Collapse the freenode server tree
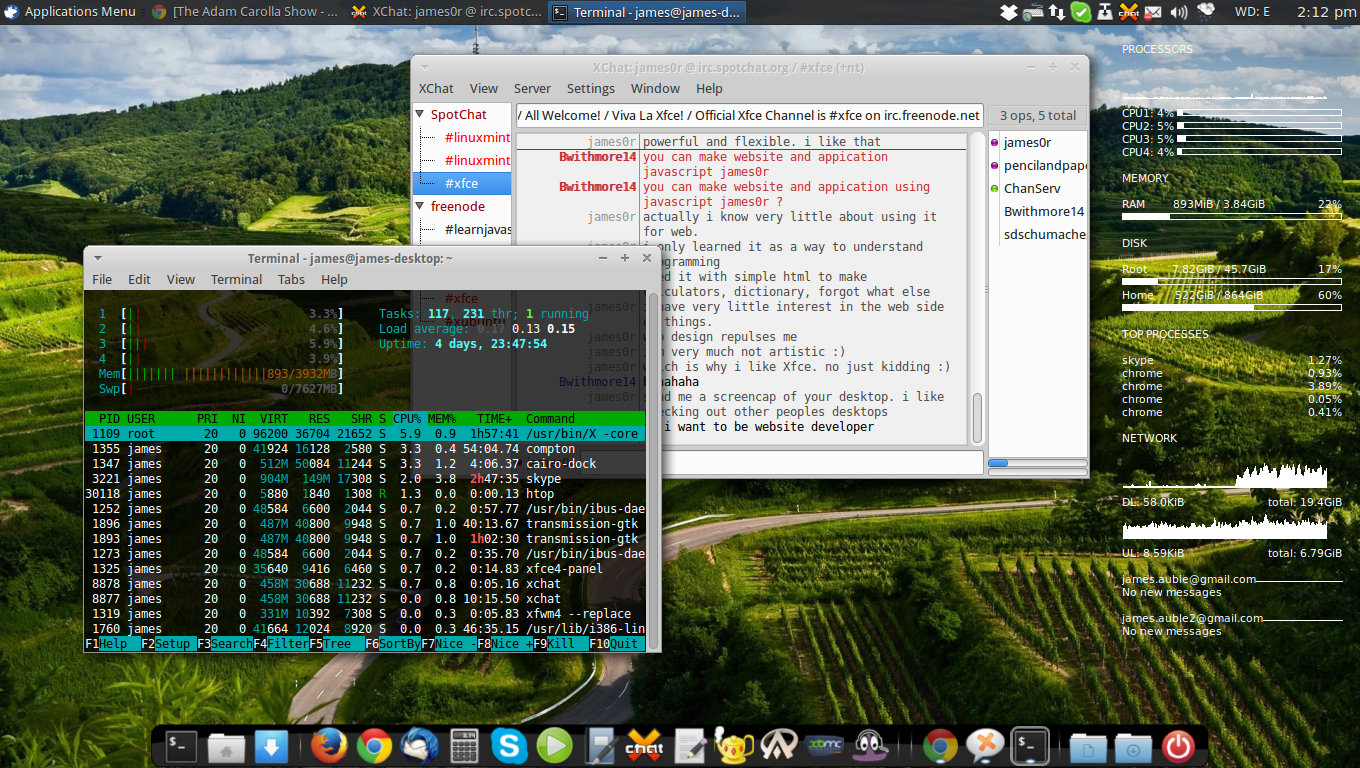The image size is (1360, 768). tap(421, 207)
